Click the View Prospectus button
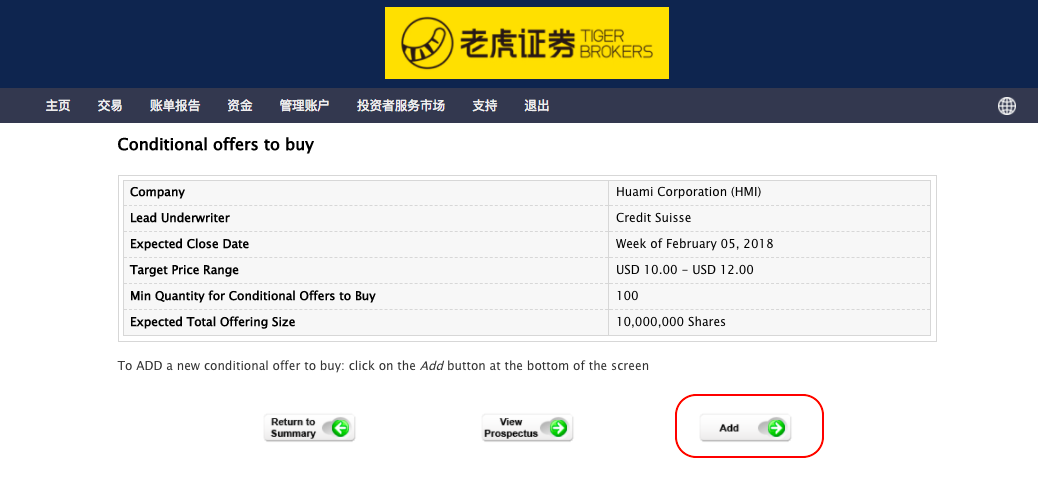Screen dimensions: 1038x500 527,428
